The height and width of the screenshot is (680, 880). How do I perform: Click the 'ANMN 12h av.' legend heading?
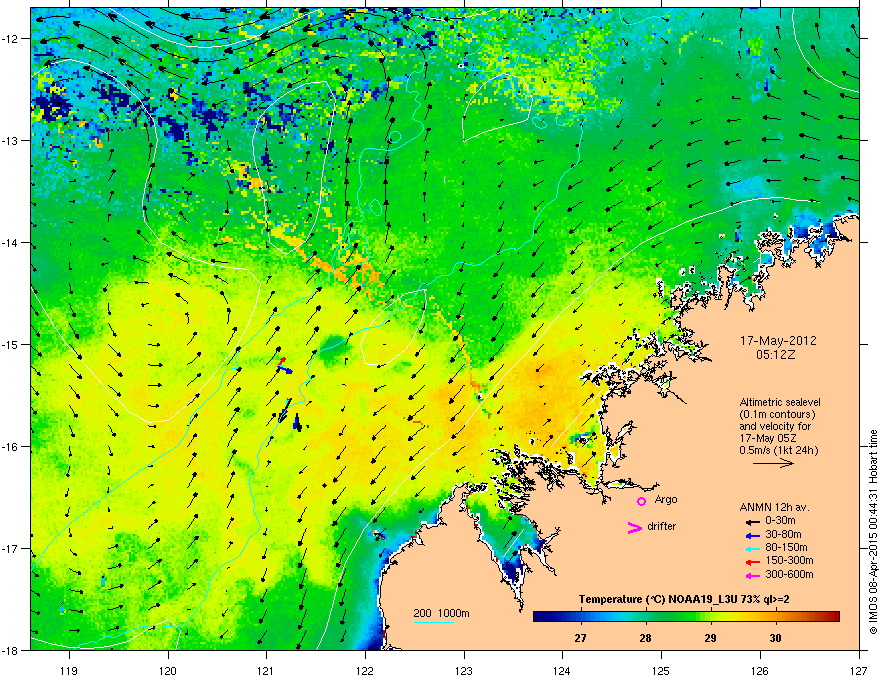(774, 508)
